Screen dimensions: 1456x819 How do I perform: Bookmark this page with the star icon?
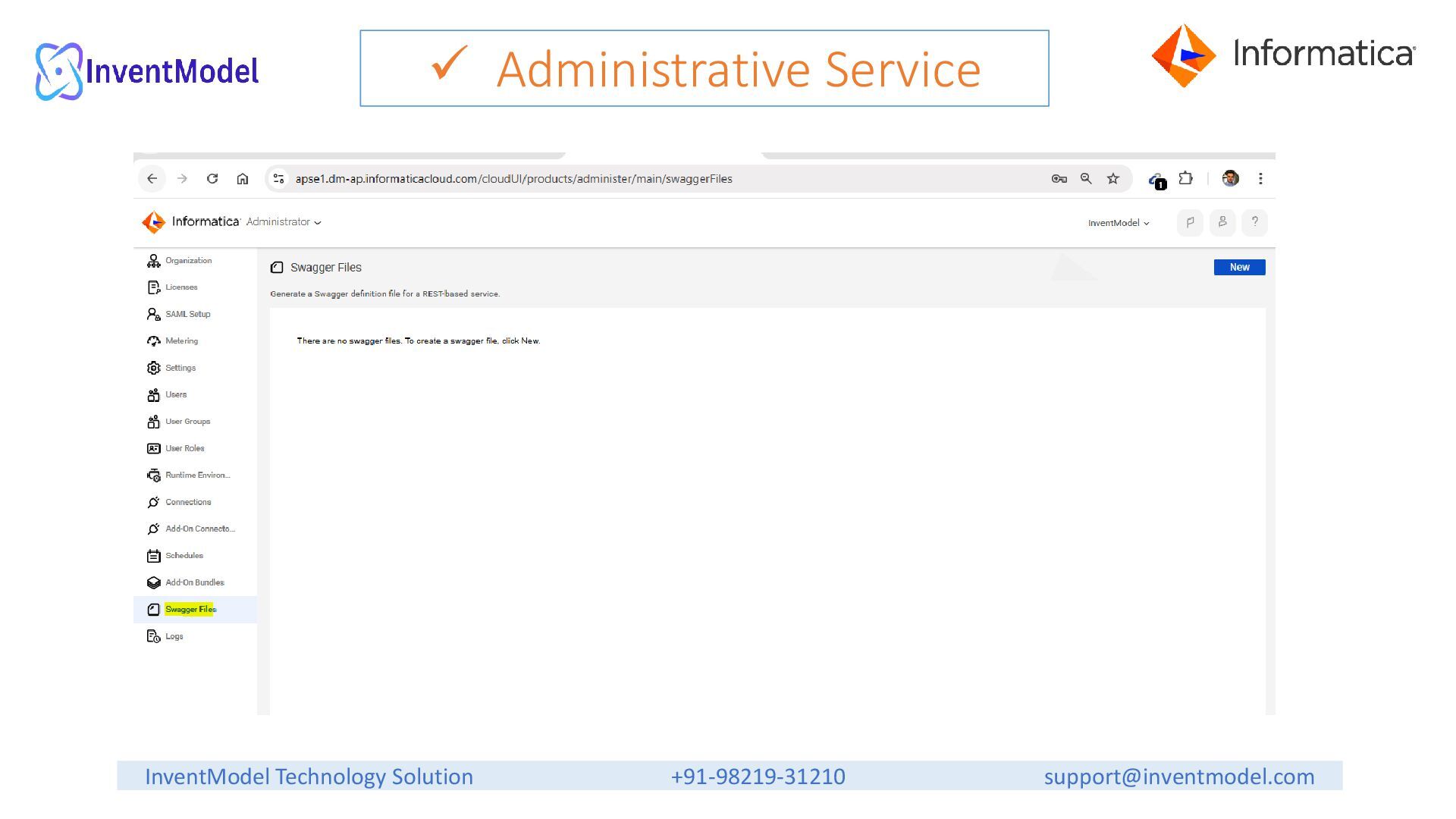[1113, 179]
